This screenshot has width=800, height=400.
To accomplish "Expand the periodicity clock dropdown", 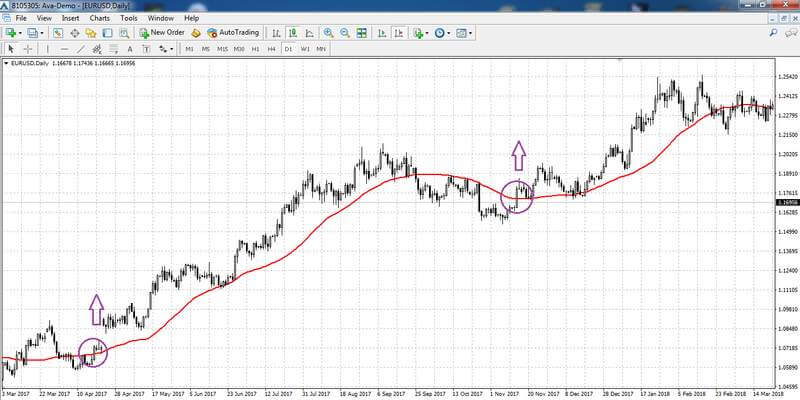I will (448, 33).
